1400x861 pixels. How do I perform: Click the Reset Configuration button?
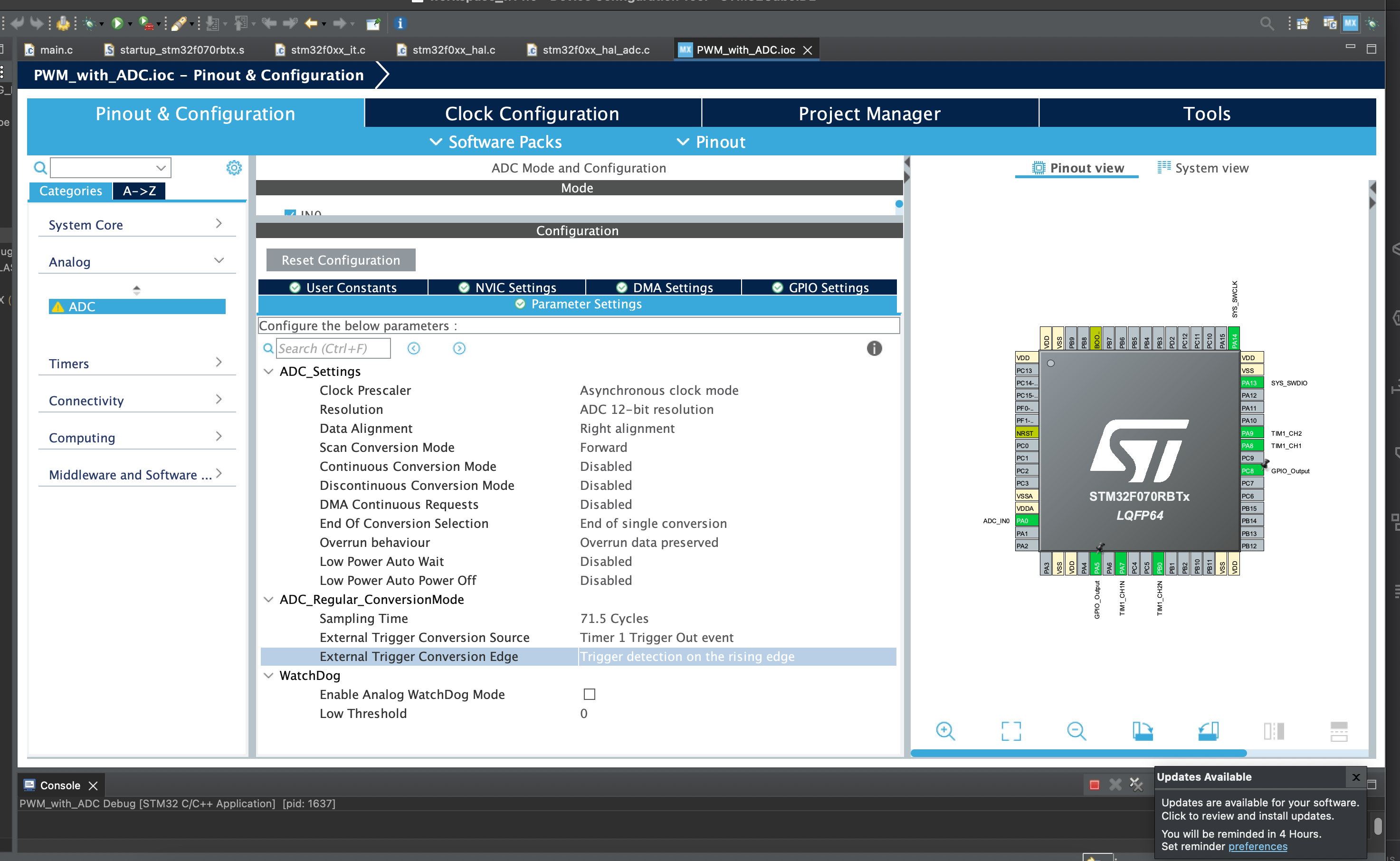(341, 259)
